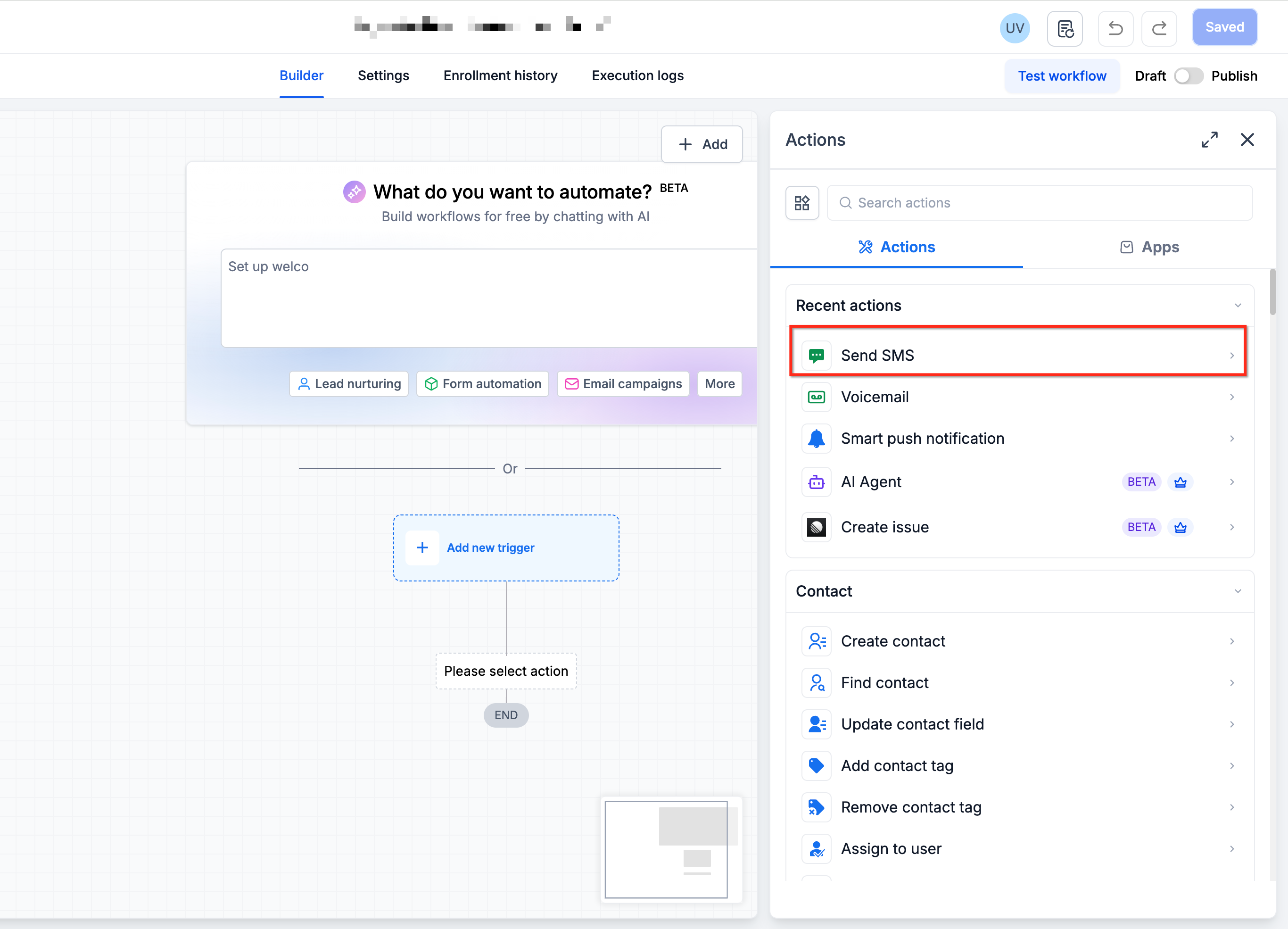The height and width of the screenshot is (929, 1288).
Task: Click the Remove contact tag icon
Action: pyautogui.click(x=816, y=807)
